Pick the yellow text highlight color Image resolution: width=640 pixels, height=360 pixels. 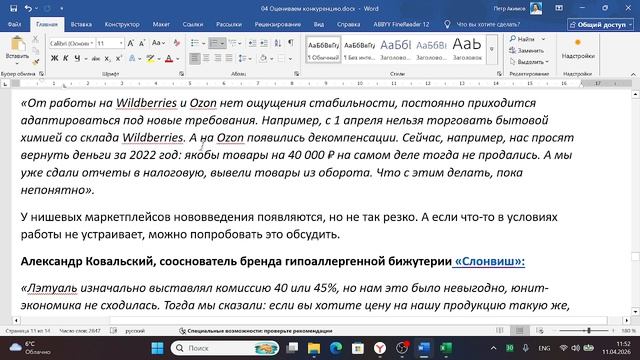click(150, 59)
